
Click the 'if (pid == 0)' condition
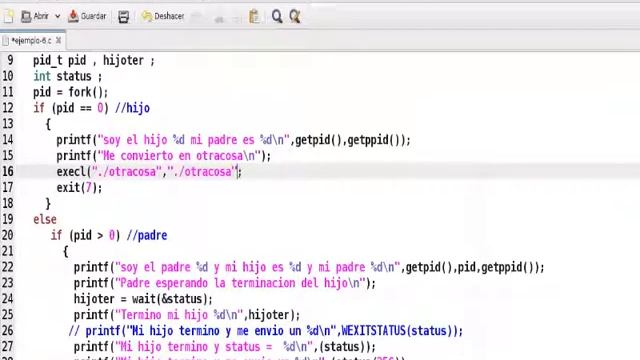click(x=71, y=108)
